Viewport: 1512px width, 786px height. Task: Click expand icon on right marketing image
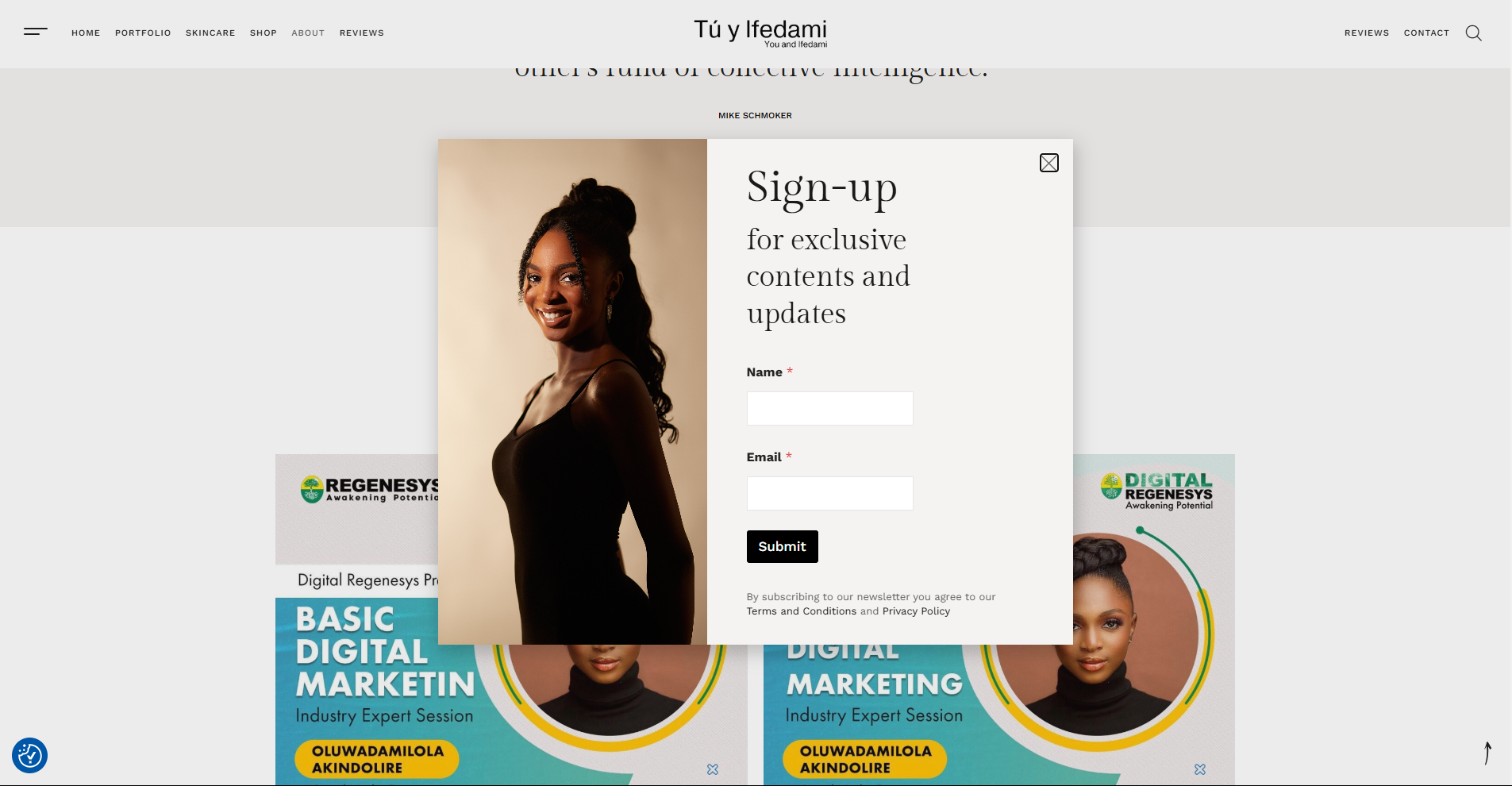pyautogui.click(x=1200, y=769)
